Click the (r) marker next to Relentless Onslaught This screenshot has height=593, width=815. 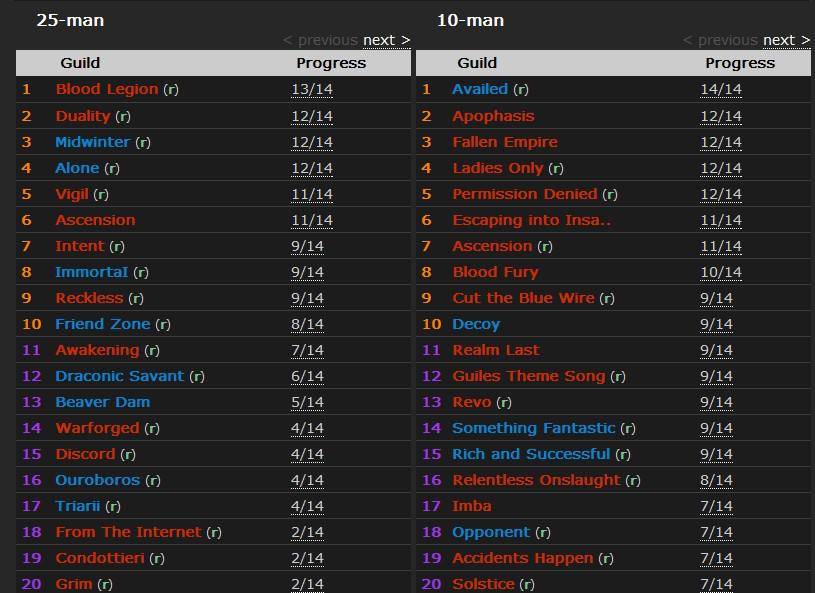(x=632, y=480)
